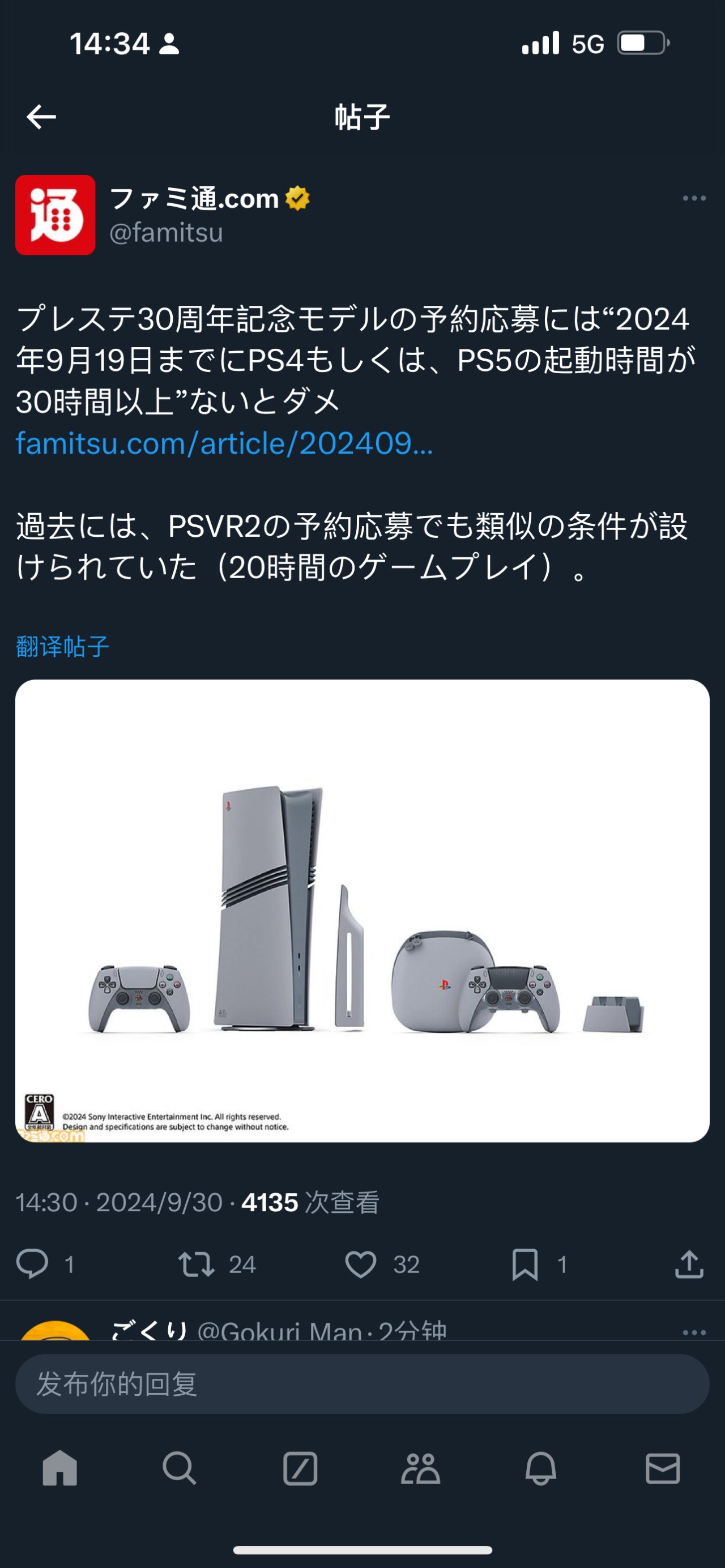Like the post with heart icon
The image size is (725, 1568).
[x=361, y=1264]
